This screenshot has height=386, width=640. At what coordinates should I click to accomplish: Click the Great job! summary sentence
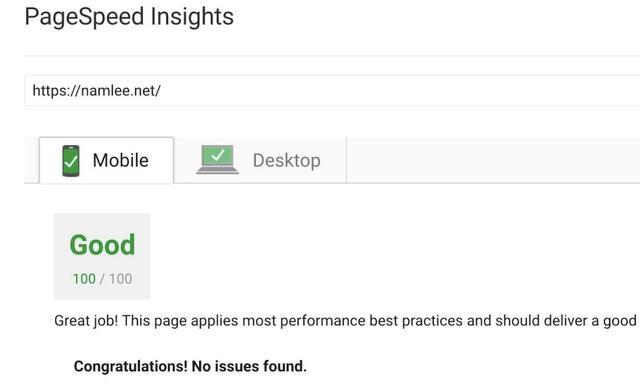pos(345,321)
